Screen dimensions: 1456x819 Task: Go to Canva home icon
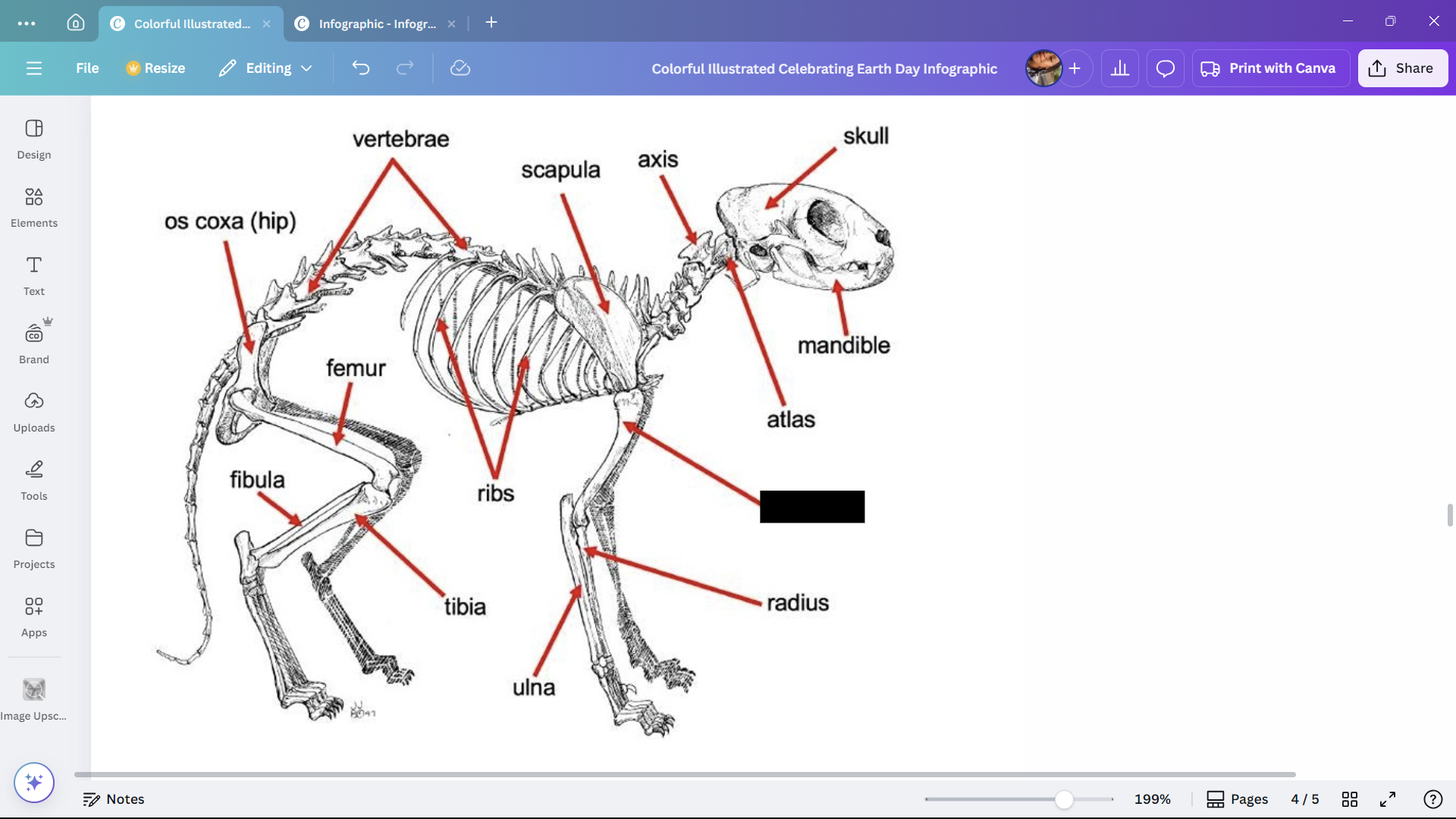point(76,23)
